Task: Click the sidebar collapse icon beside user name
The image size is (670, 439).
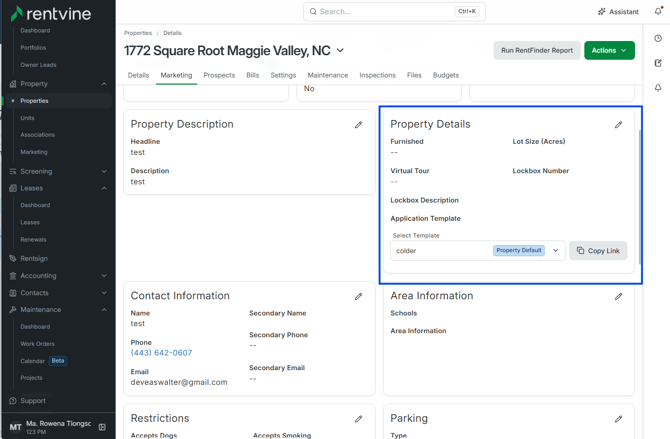Action: (102, 427)
